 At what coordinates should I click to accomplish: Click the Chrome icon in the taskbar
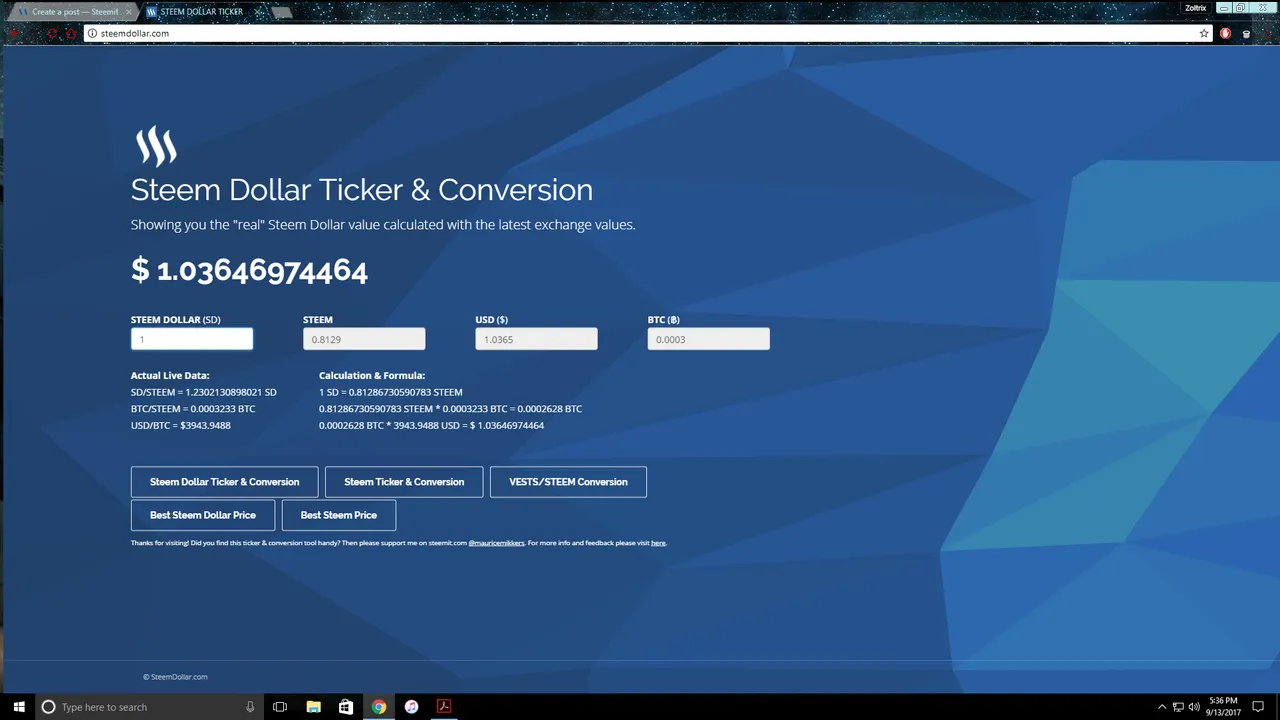(379, 707)
